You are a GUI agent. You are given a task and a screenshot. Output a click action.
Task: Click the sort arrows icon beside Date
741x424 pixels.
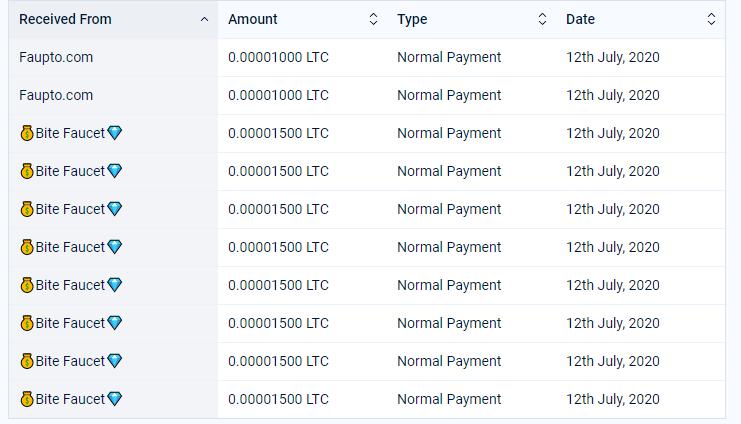[x=711, y=19]
